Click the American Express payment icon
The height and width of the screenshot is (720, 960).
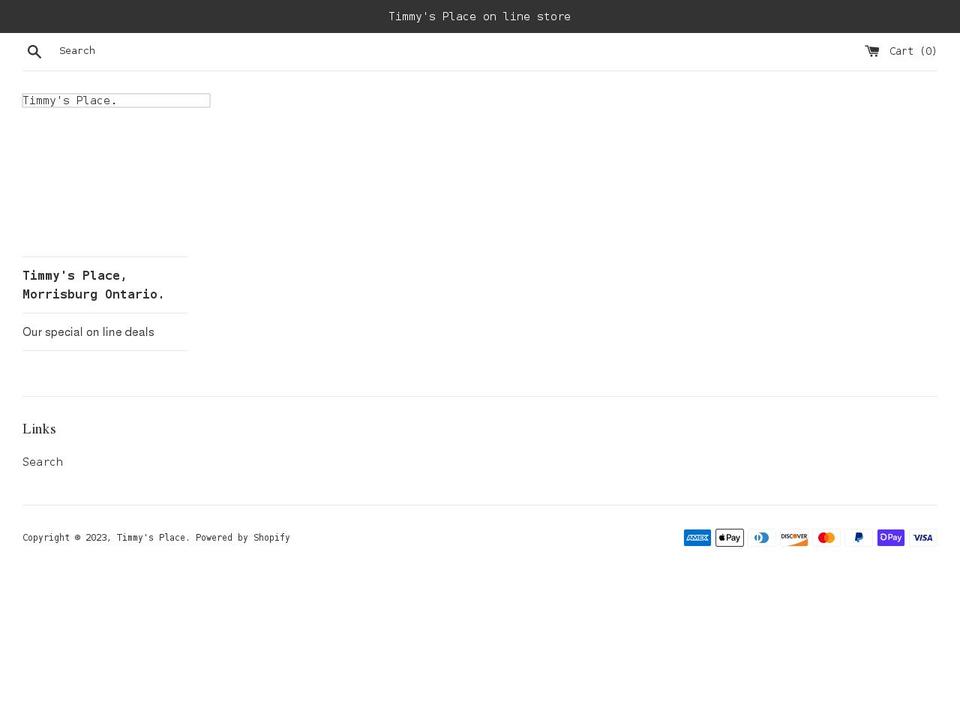pos(697,538)
